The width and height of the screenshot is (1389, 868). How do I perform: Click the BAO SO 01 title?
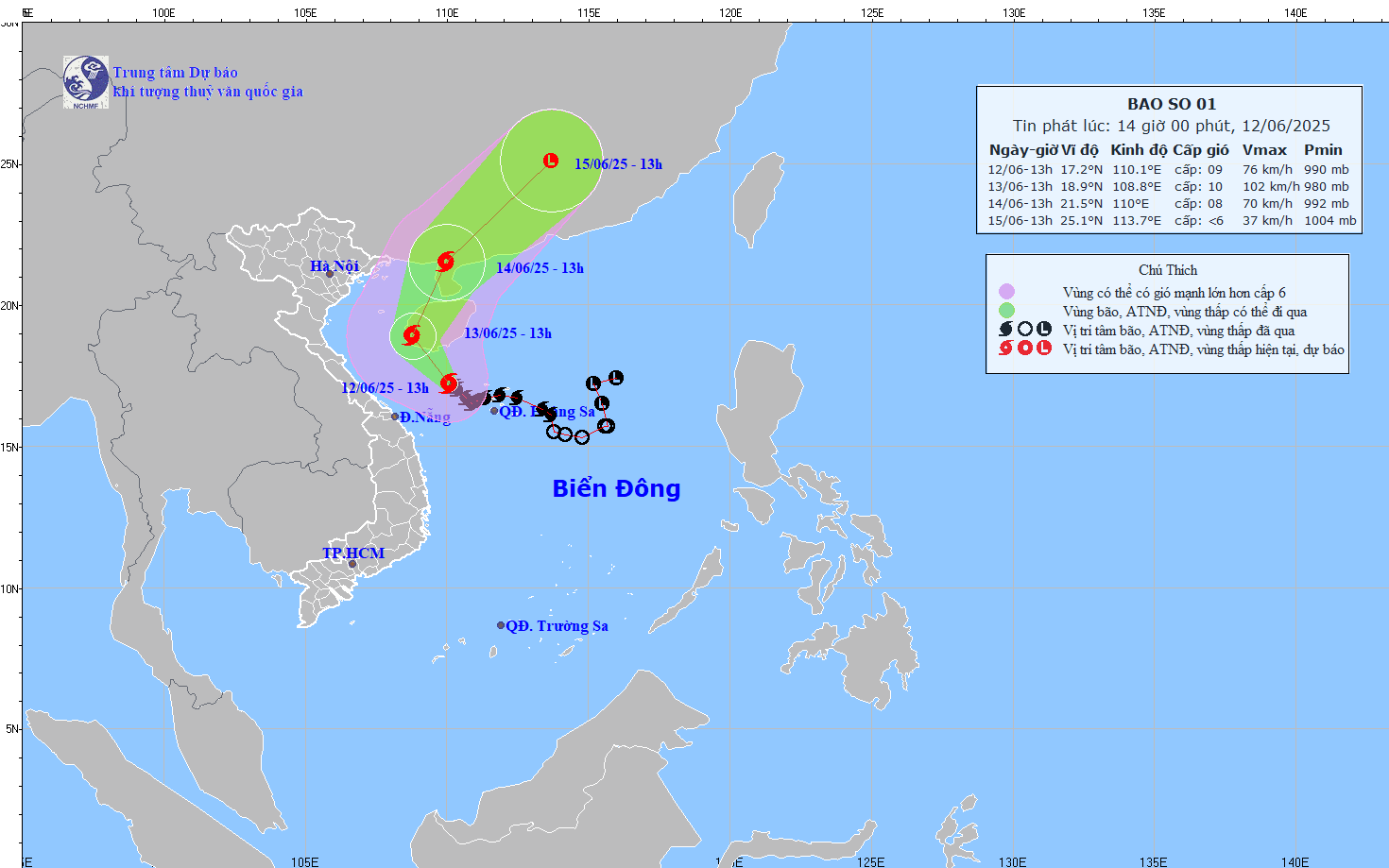point(1172,104)
